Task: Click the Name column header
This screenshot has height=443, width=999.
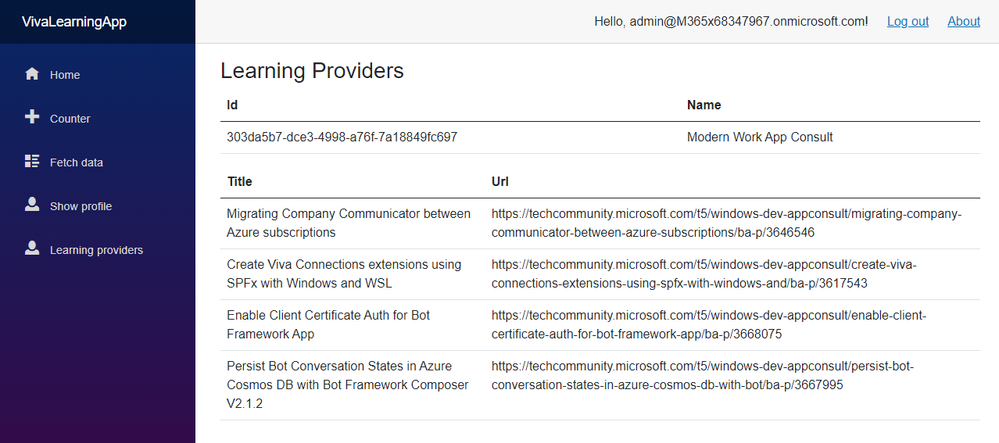Action: click(x=704, y=105)
